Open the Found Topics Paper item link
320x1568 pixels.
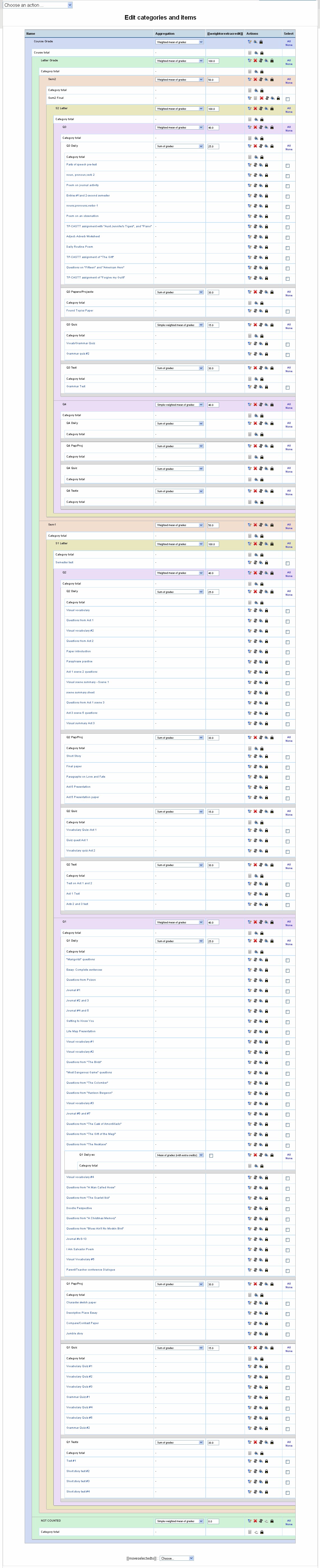[x=80, y=310]
